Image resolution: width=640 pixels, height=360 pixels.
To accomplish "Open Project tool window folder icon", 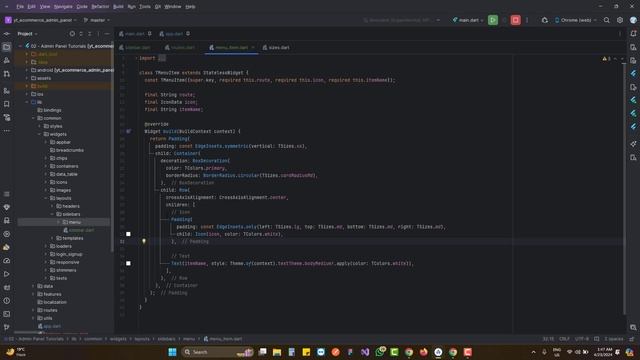I will pyautogui.click(x=7, y=47).
